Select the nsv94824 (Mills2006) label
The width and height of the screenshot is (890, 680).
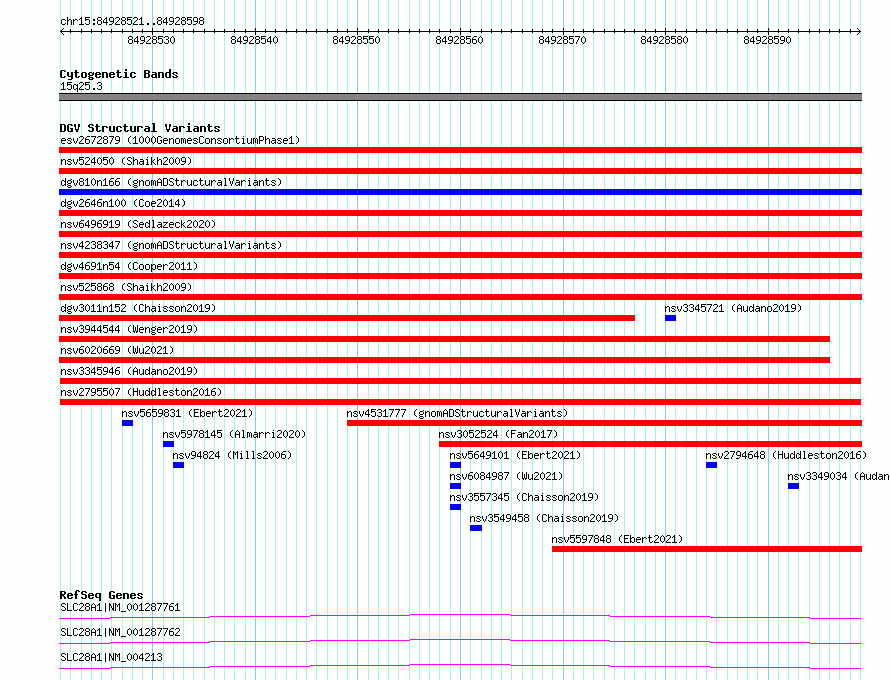pos(232,455)
